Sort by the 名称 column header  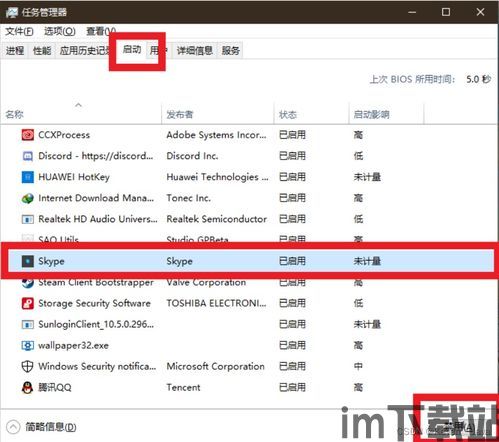point(81,115)
